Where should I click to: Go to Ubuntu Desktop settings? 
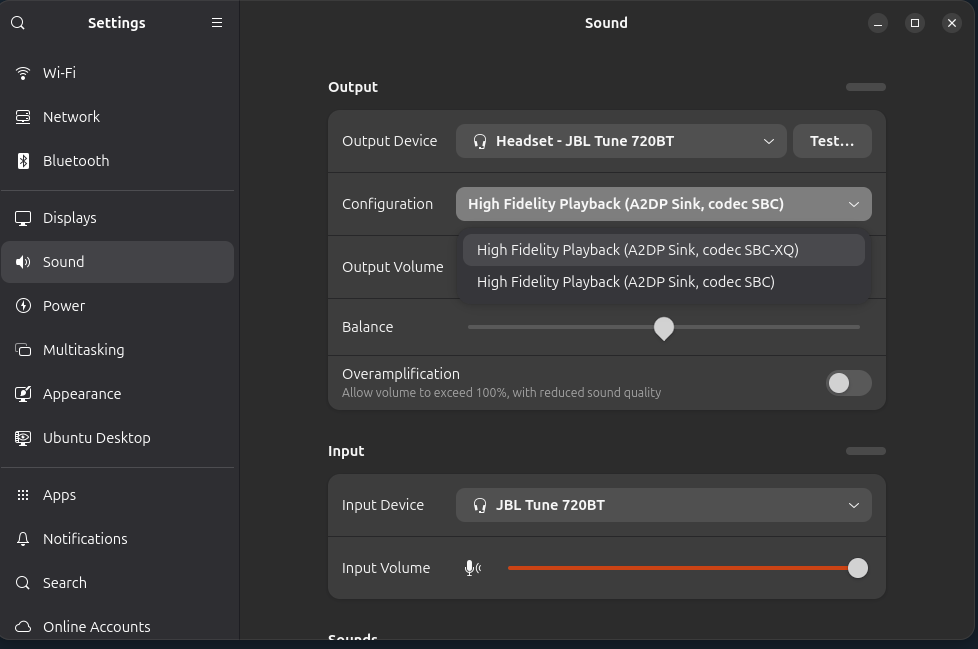click(96, 438)
